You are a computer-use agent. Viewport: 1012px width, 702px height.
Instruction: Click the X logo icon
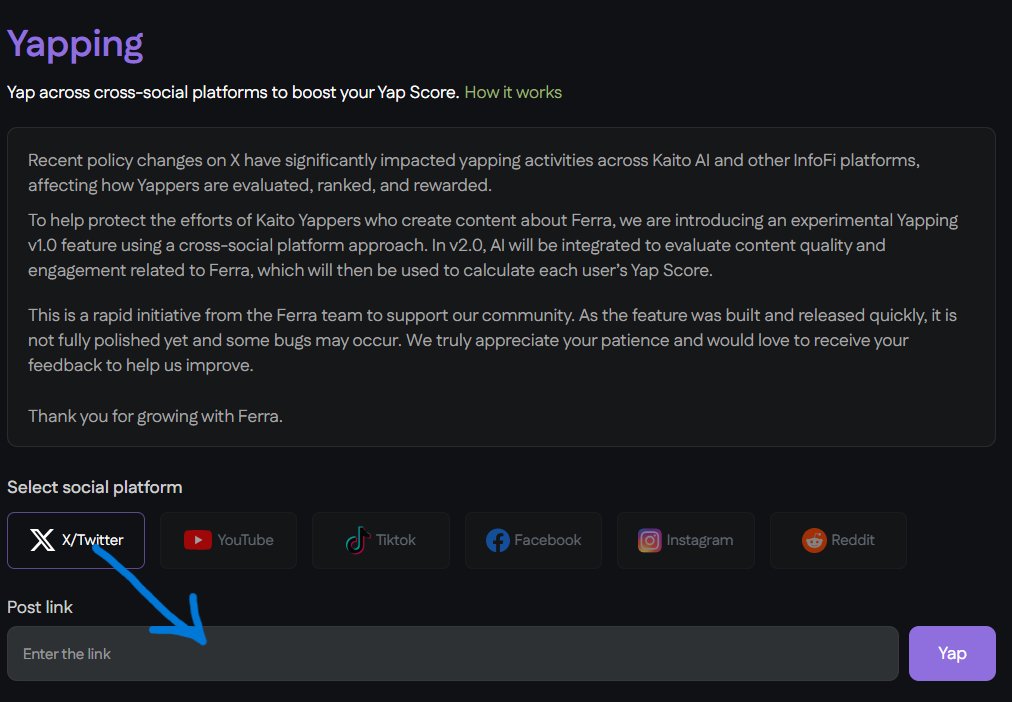point(43,540)
